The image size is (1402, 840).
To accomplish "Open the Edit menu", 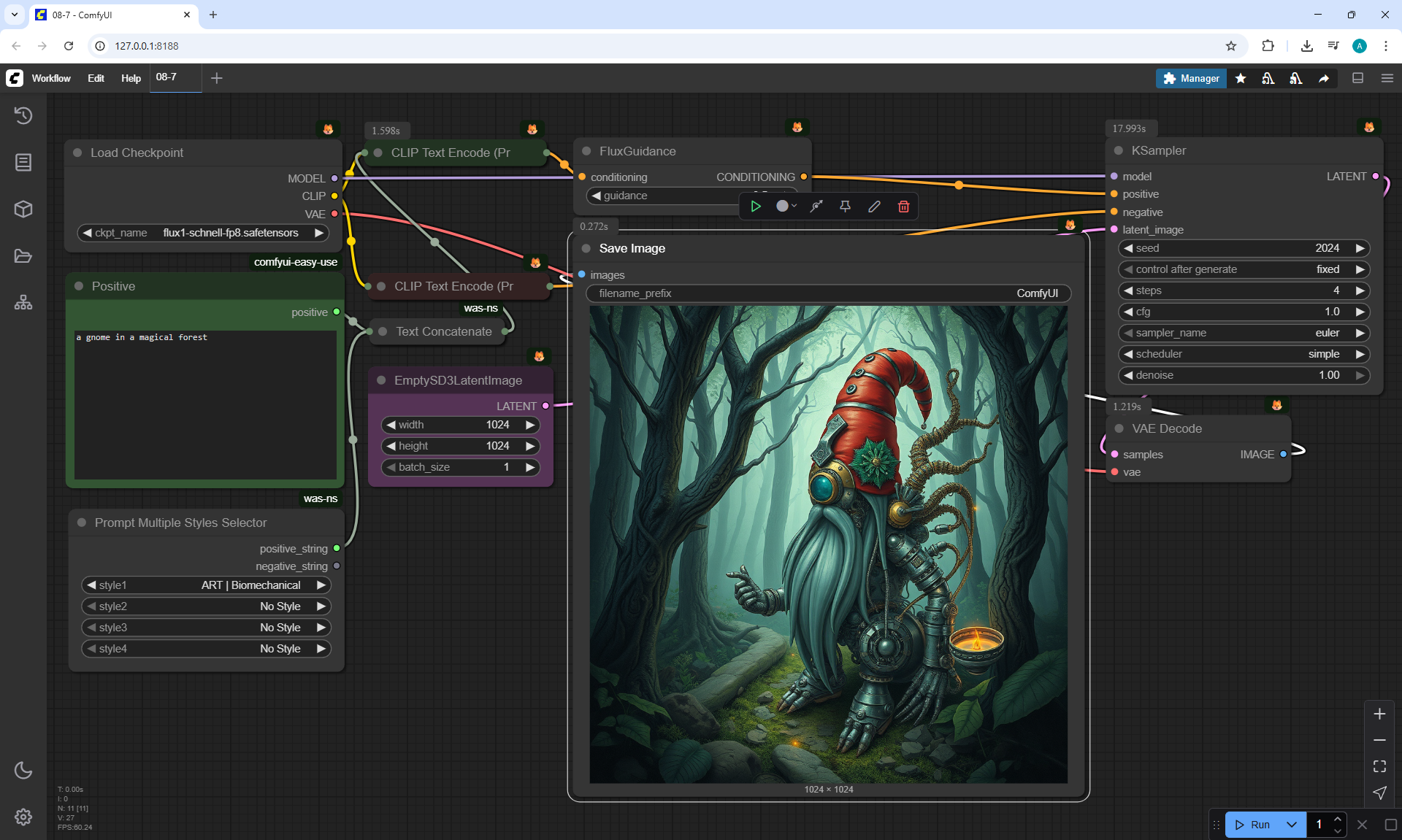I will pos(96,78).
